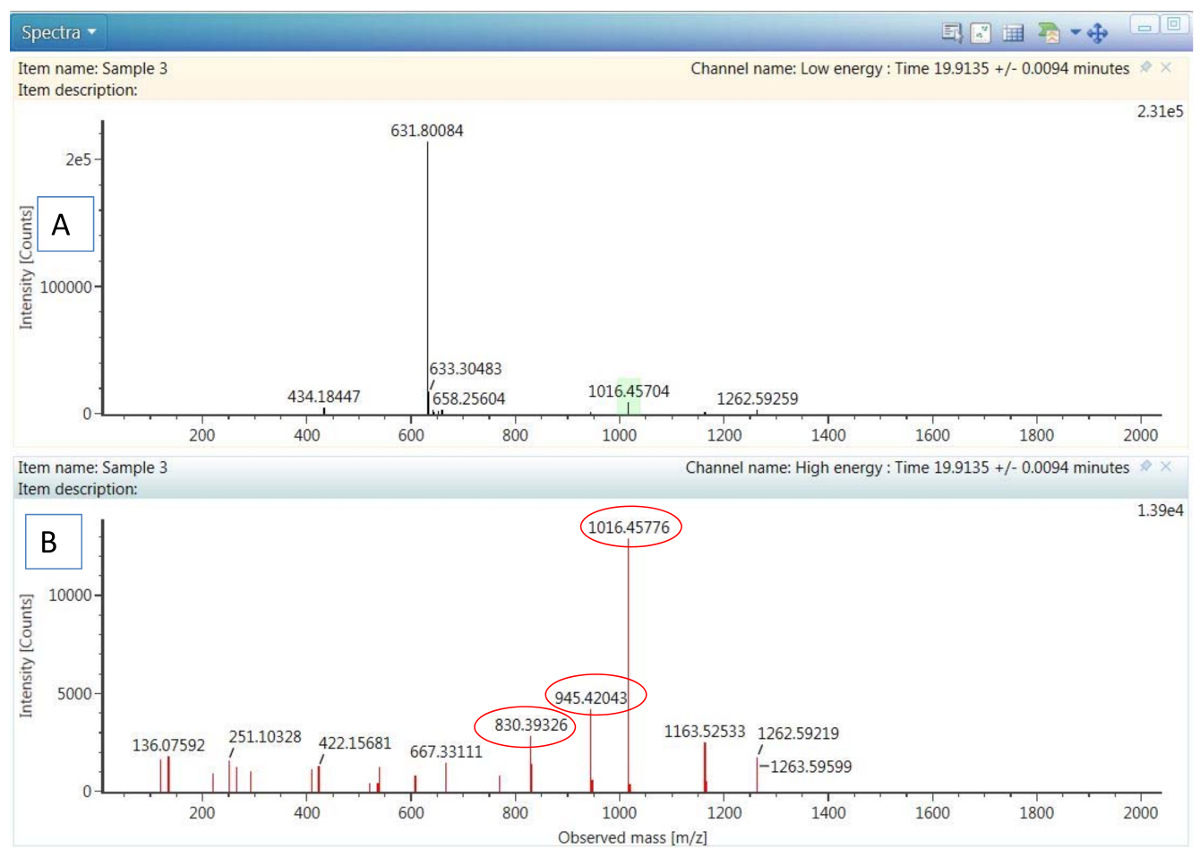Click peak label 667.33111
1200x857 pixels.
coord(447,751)
